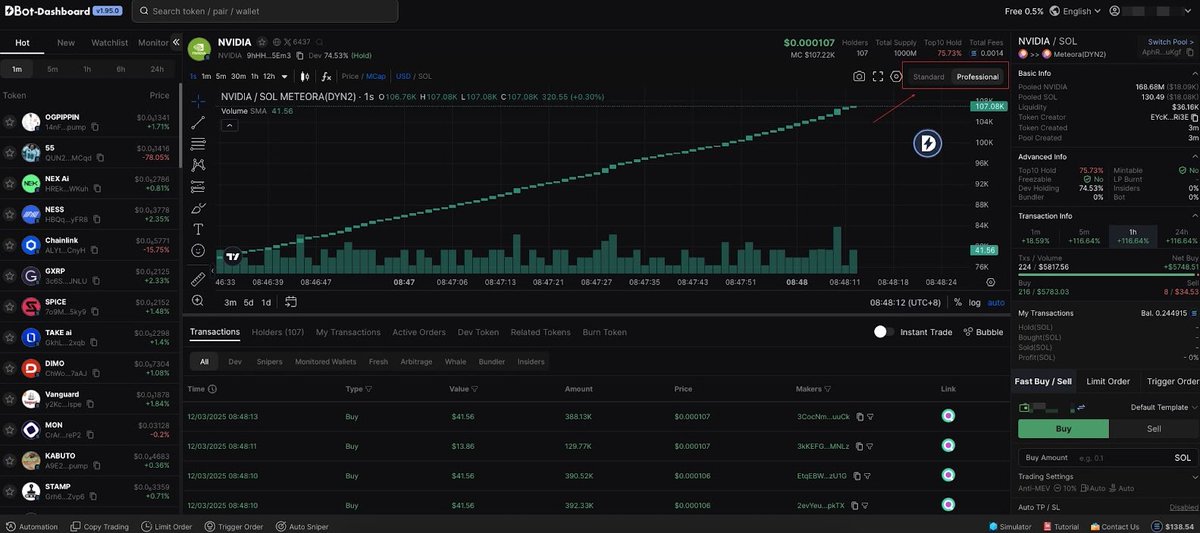Select the Whale transaction filter

455,361
